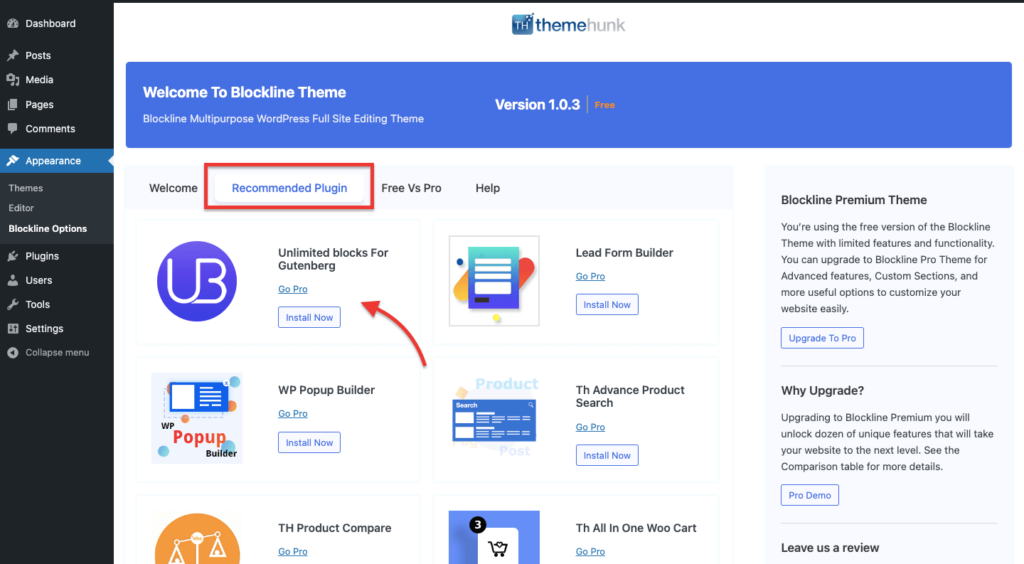Viewport: 1024px width, 564px height.
Task: Follow Go Pro link under Unlimited blocks
Action: (x=293, y=289)
